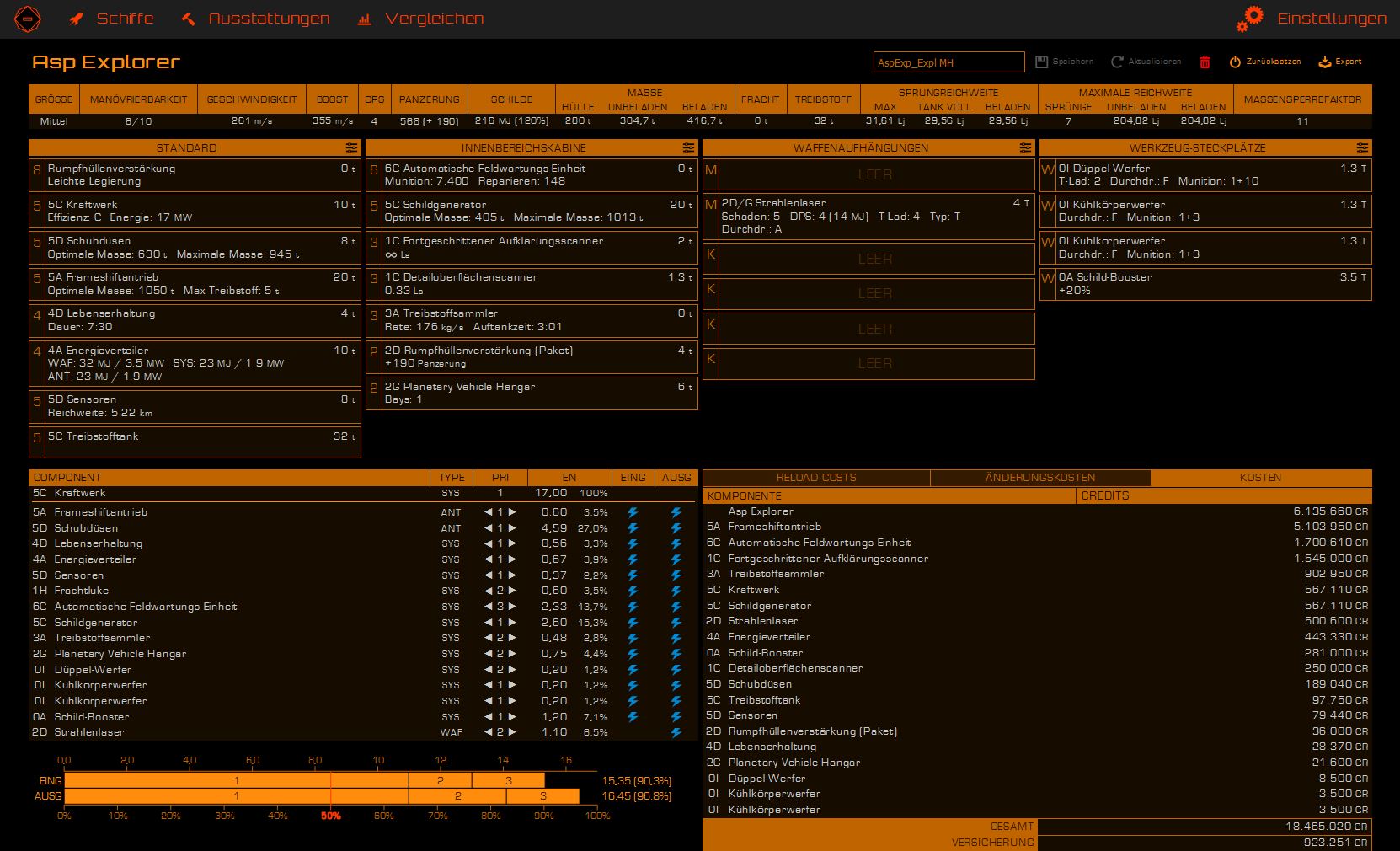The height and width of the screenshot is (851, 1400).
Task: Sort power table by EN header
Action: tap(569, 478)
